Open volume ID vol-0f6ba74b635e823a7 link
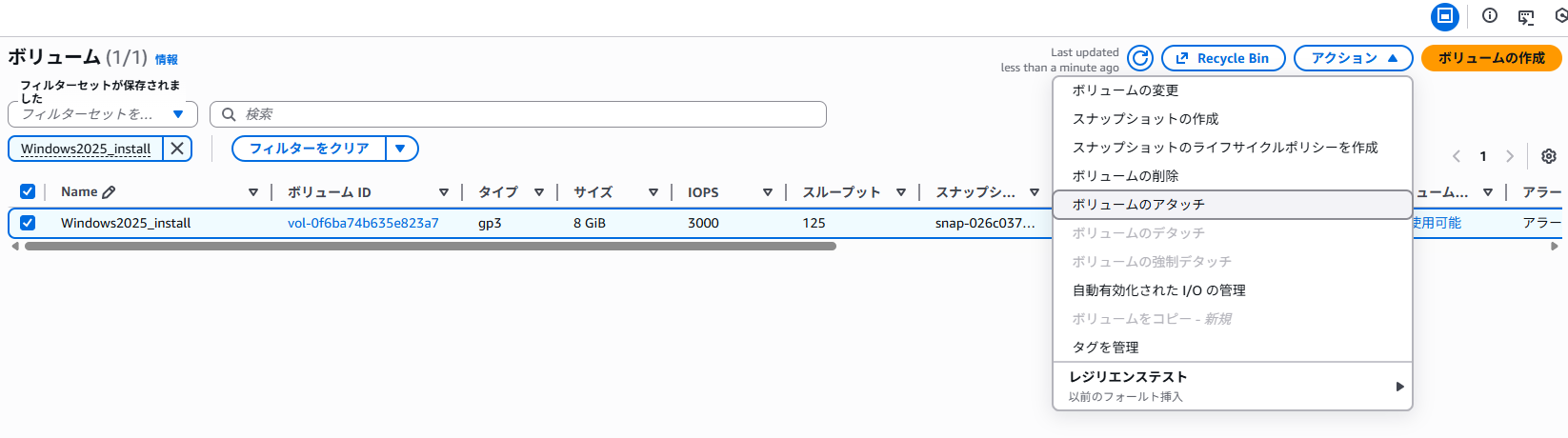The image size is (1568, 438). click(363, 223)
